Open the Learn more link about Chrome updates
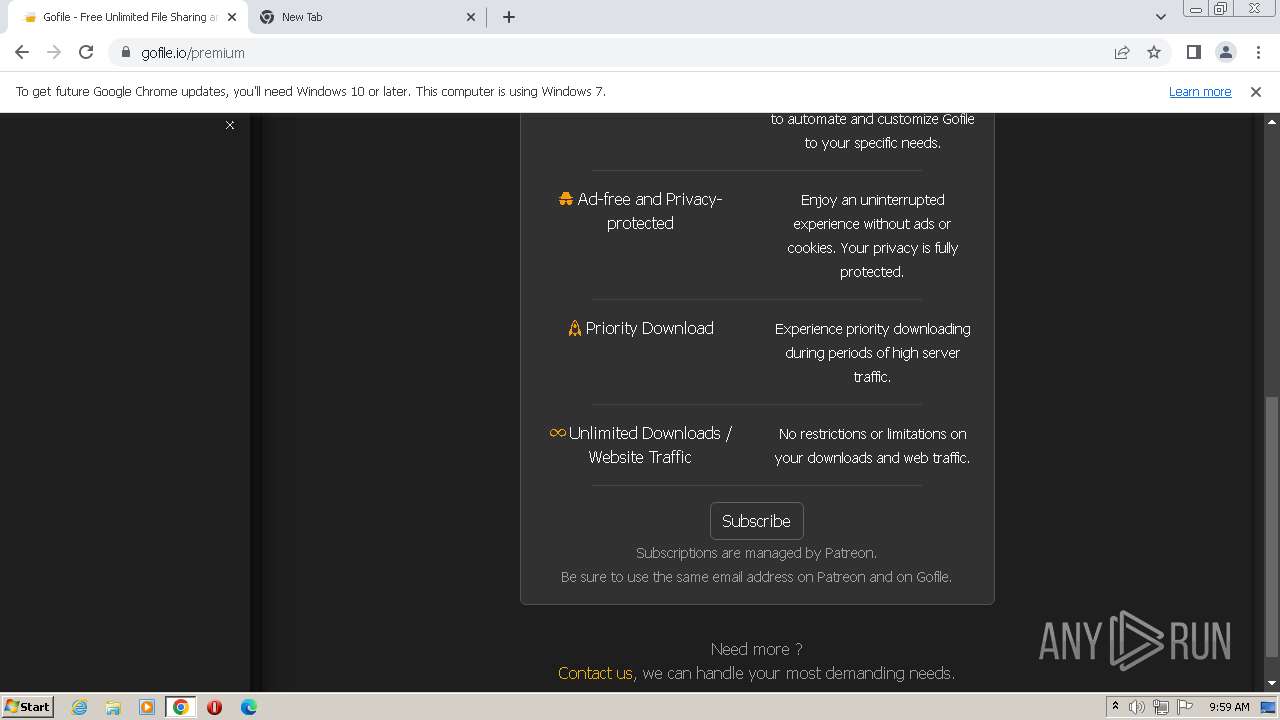This screenshot has height=720, width=1280. point(1200,91)
